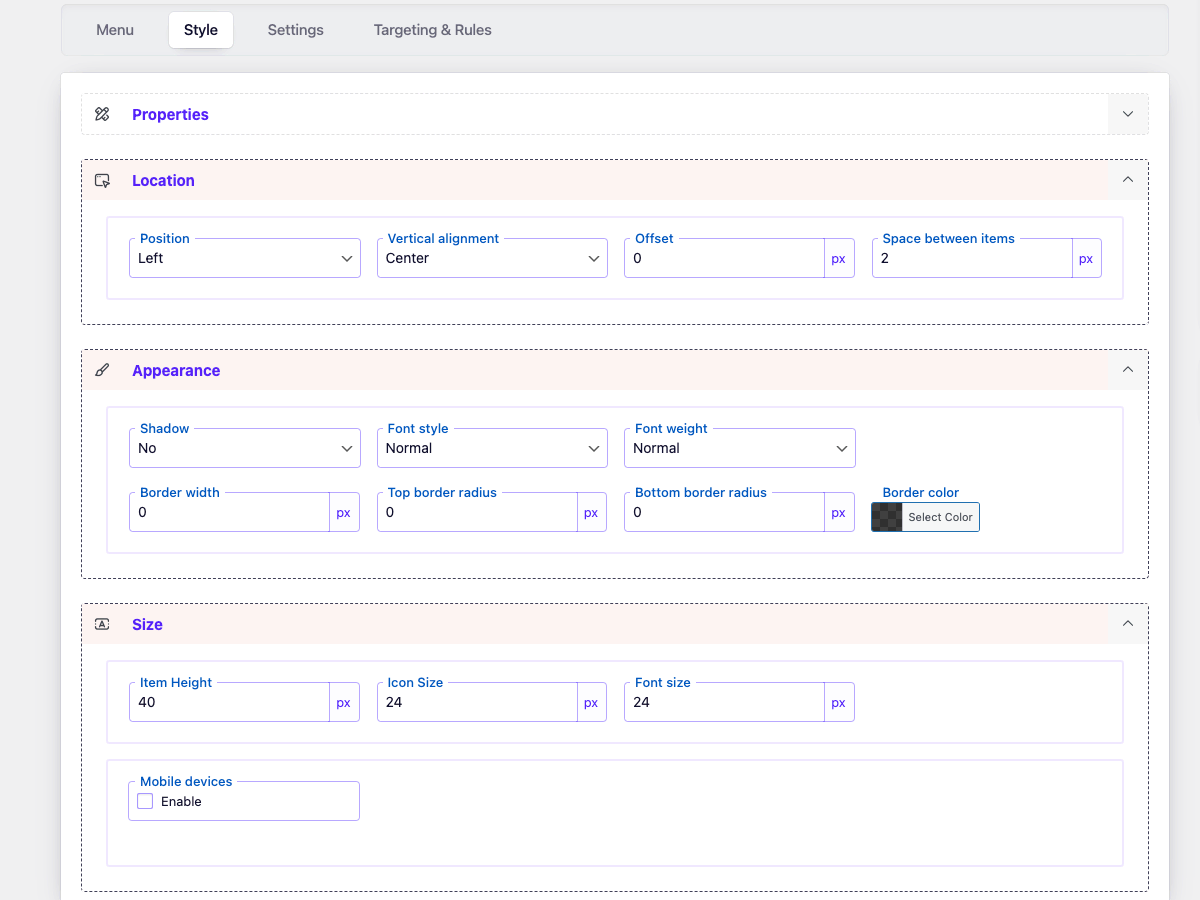Click the Item Height input field
The height and width of the screenshot is (900, 1200).
pyautogui.click(x=230, y=702)
